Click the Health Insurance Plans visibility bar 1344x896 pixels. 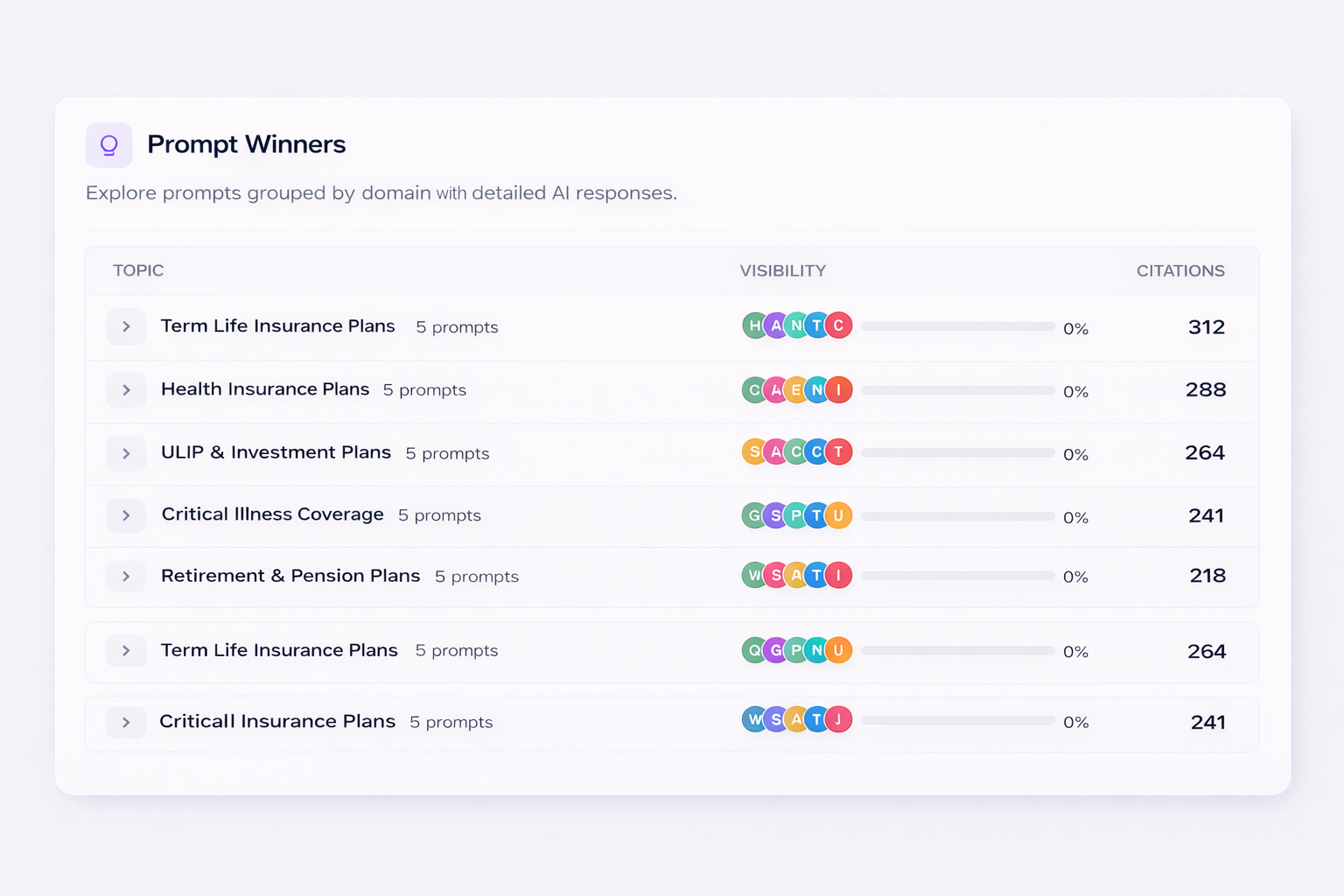(x=957, y=390)
